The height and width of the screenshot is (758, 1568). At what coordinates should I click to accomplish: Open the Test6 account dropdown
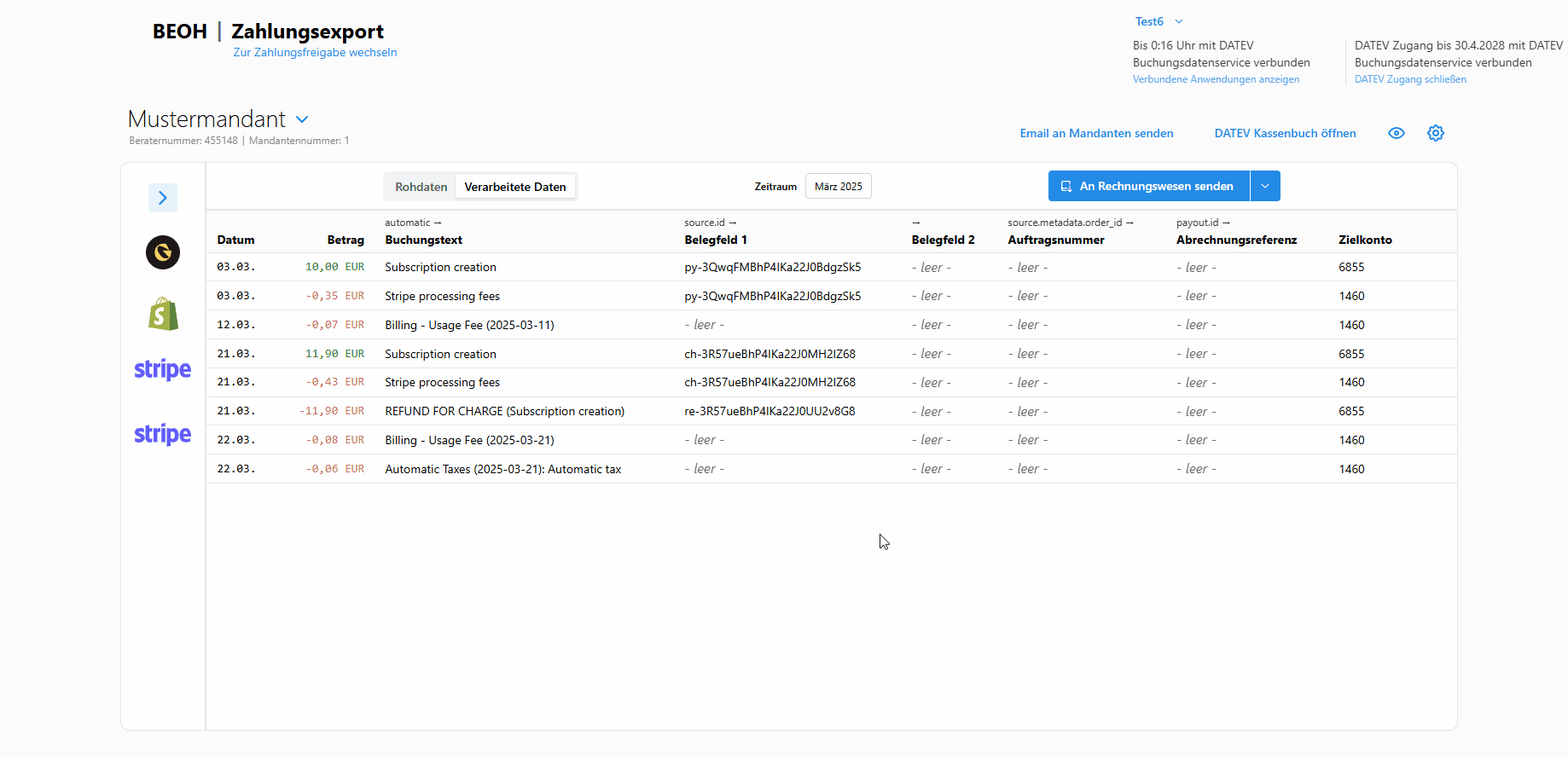[1159, 21]
